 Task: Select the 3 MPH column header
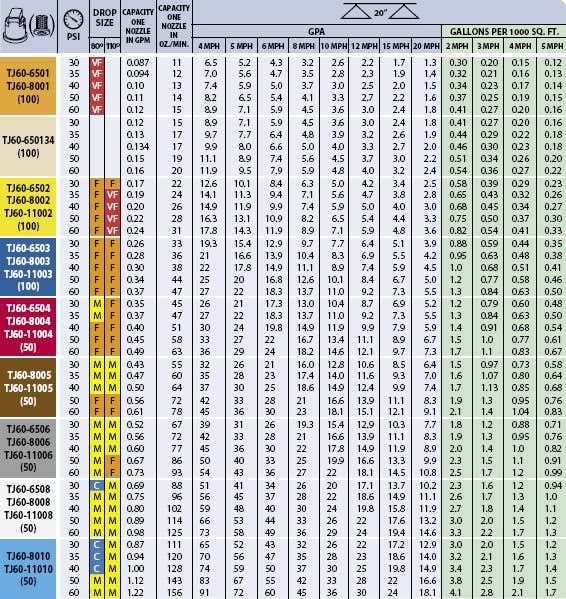pos(488,46)
